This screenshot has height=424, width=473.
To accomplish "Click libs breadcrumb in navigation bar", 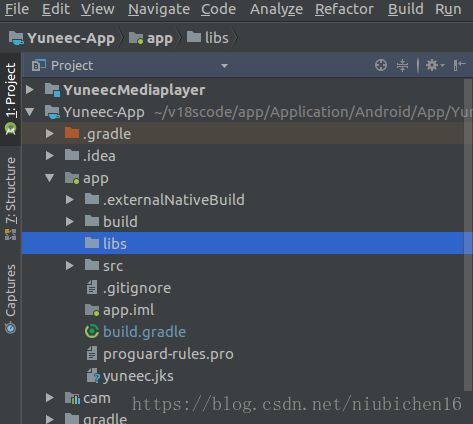I will coord(208,38).
